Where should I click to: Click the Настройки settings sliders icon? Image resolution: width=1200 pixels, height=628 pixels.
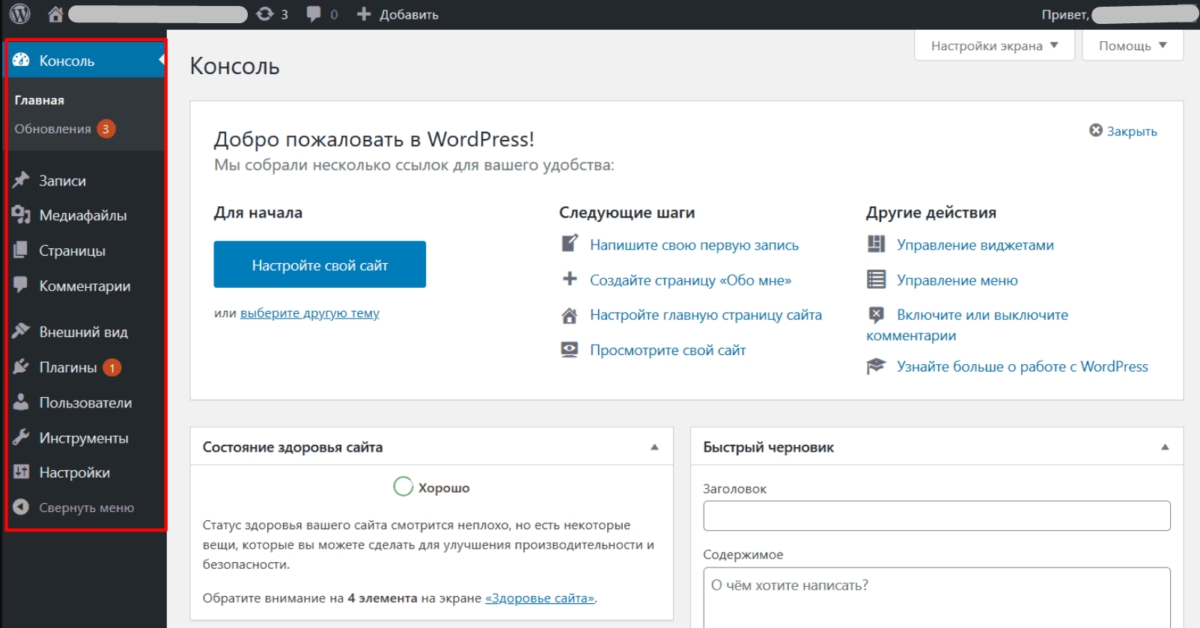tap(21, 473)
